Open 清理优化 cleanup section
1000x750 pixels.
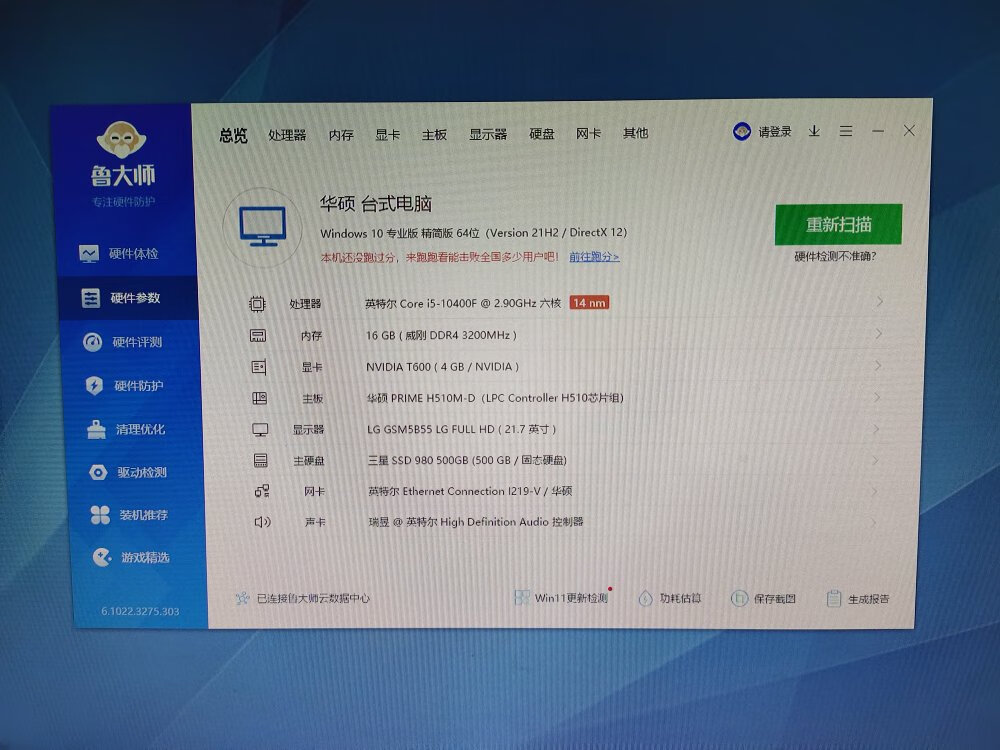pyautogui.click(x=126, y=429)
